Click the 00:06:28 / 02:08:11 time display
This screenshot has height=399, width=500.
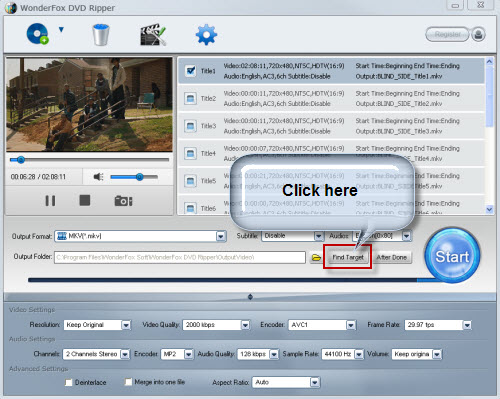(x=38, y=177)
